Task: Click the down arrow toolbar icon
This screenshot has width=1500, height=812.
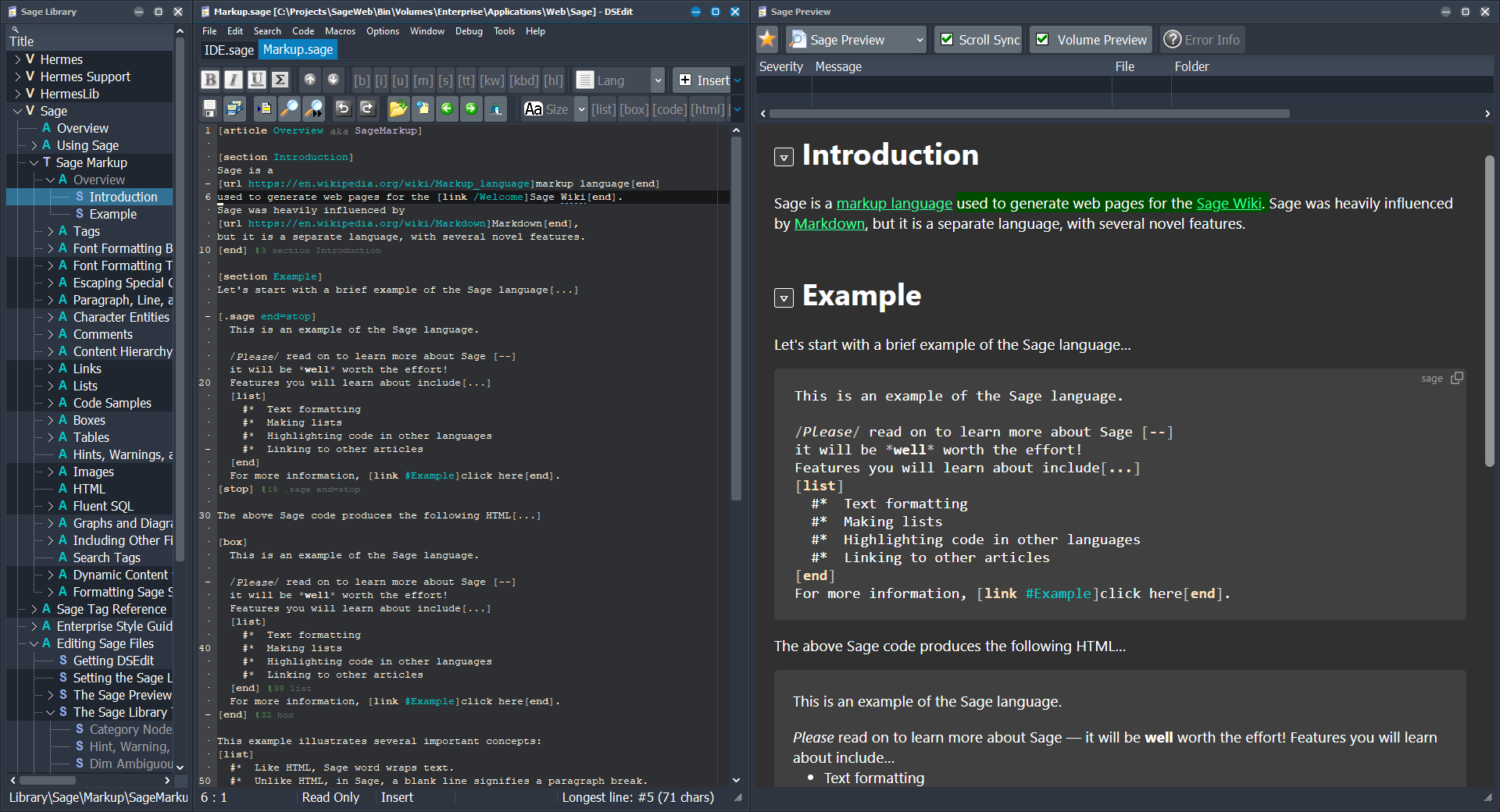Action: tap(334, 80)
